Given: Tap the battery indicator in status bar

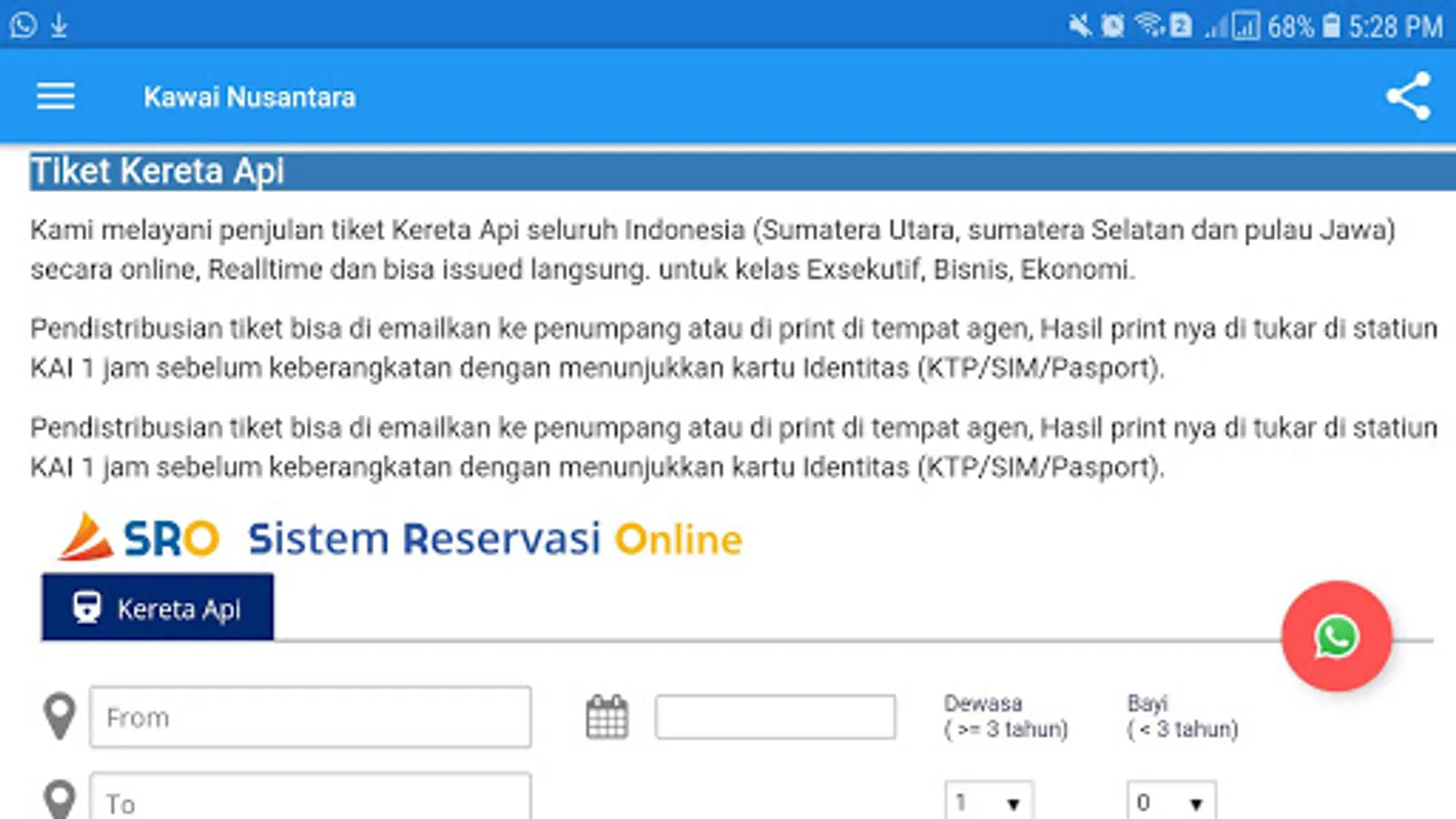Looking at the screenshot, I should click(1331, 25).
